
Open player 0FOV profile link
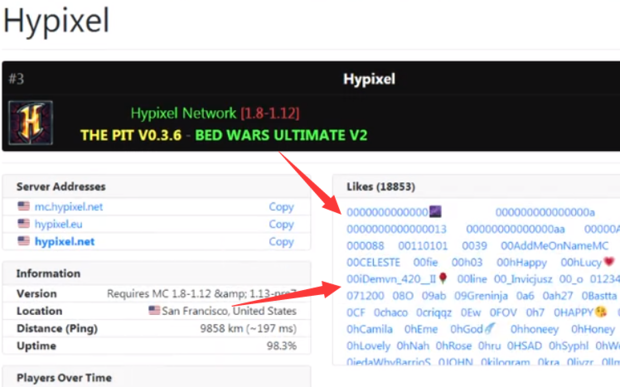pyautogui.click(x=503, y=312)
